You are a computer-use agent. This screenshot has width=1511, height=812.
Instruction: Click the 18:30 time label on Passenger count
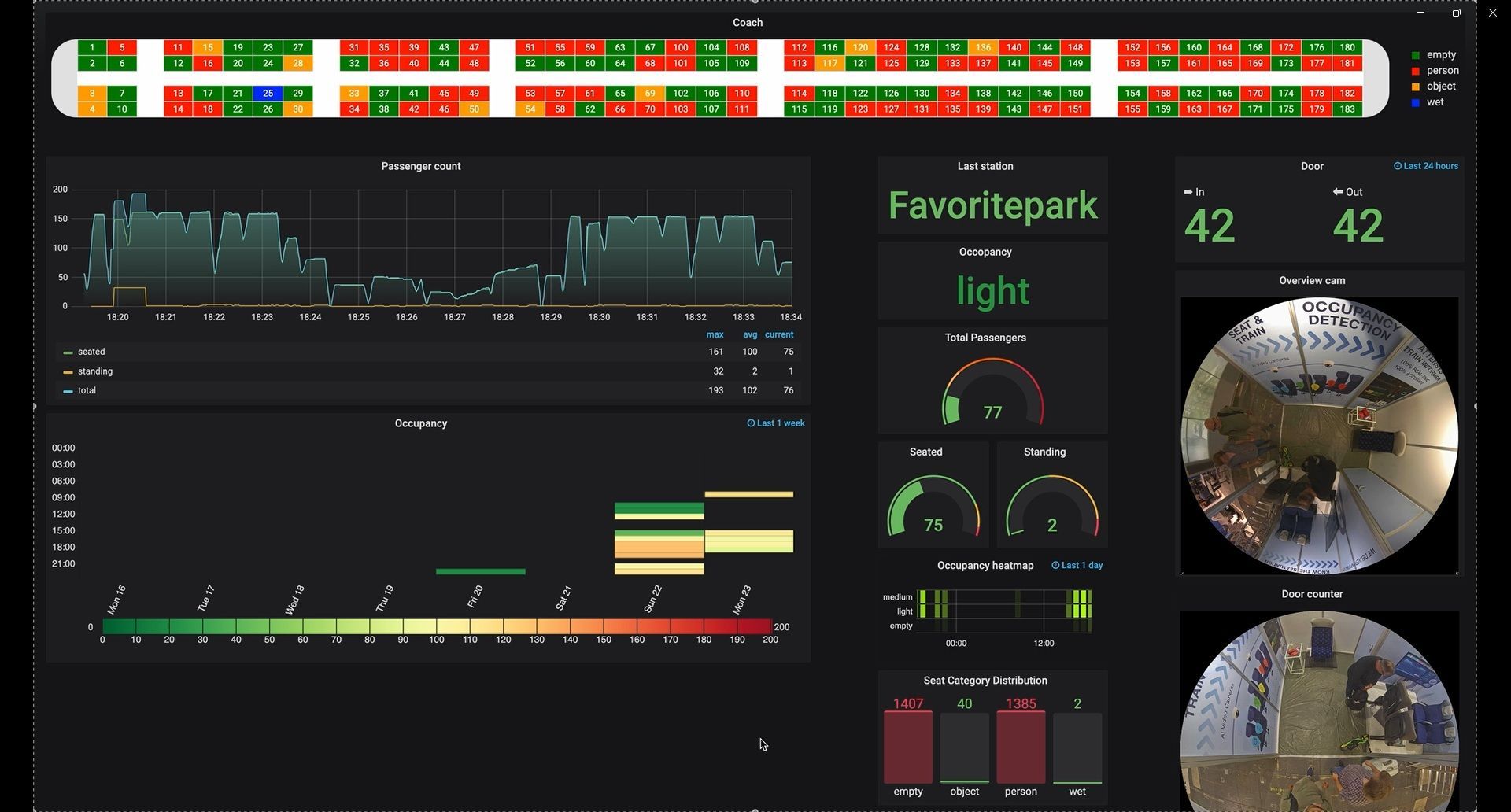pos(599,317)
